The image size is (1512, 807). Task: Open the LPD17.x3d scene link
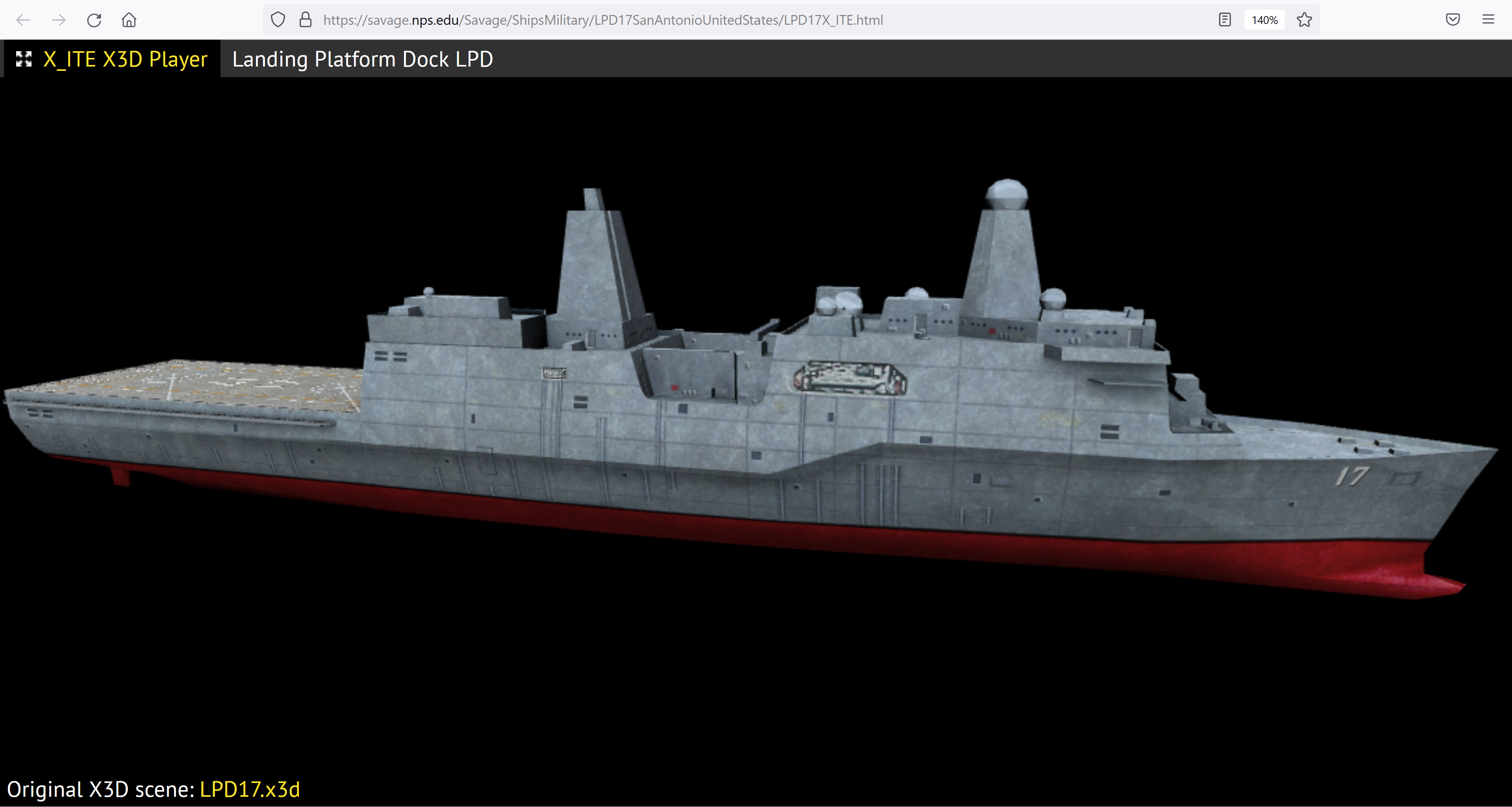pyautogui.click(x=250, y=789)
